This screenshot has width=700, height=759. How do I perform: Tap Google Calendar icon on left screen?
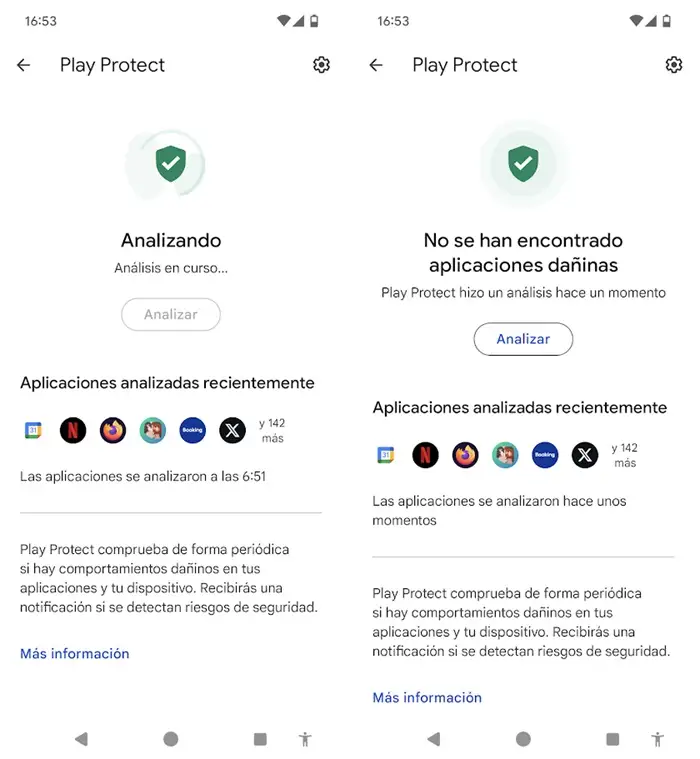coord(33,430)
